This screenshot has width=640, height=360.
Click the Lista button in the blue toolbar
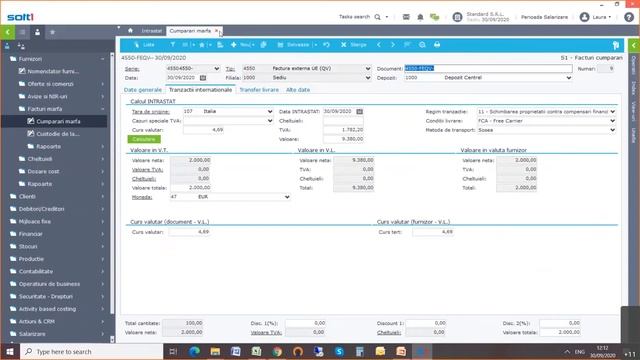click(144, 45)
